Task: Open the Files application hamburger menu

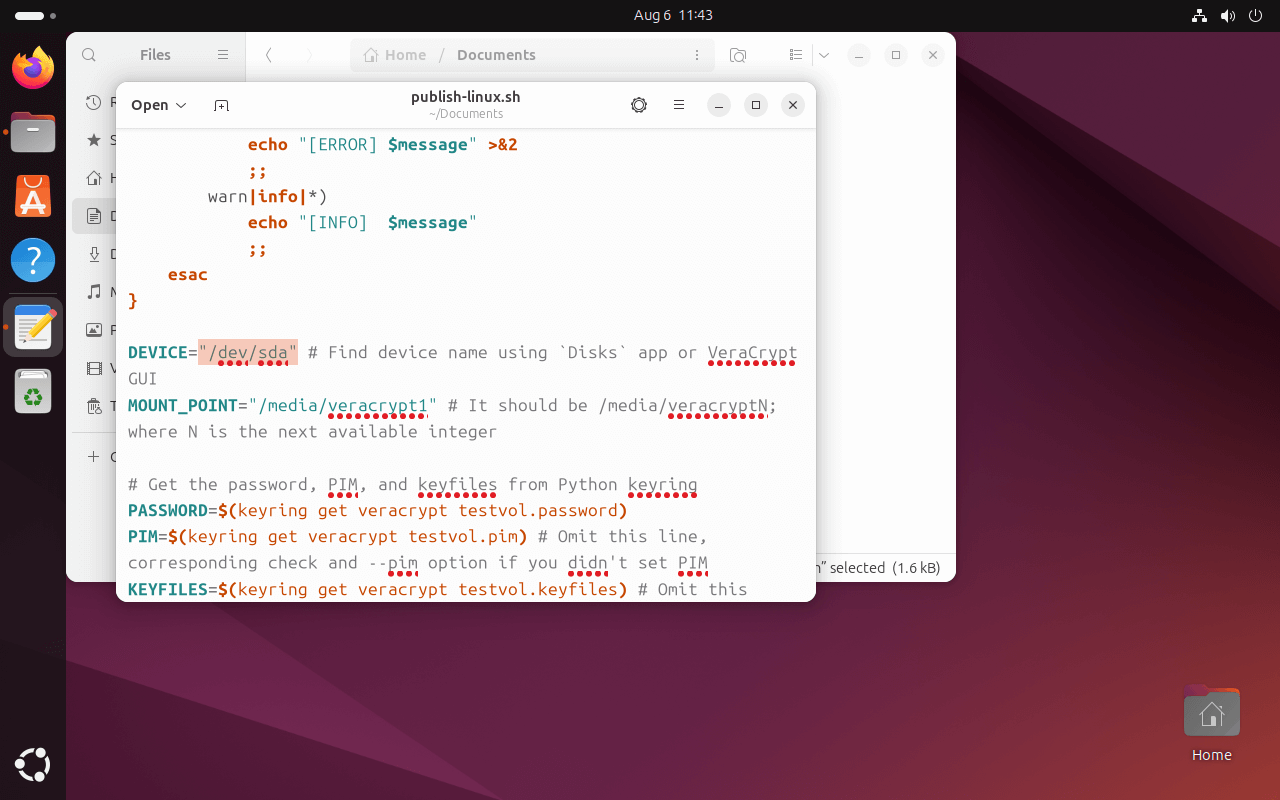Action: (x=223, y=55)
